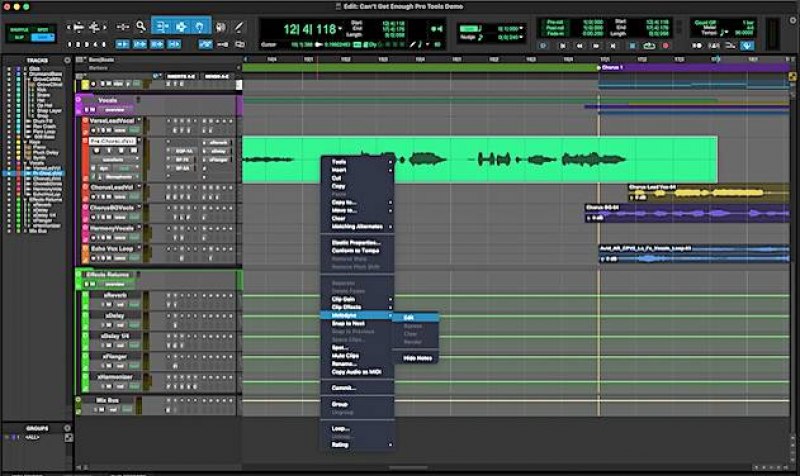Click the Tempo value field
The image size is (800, 476).
(743, 33)
